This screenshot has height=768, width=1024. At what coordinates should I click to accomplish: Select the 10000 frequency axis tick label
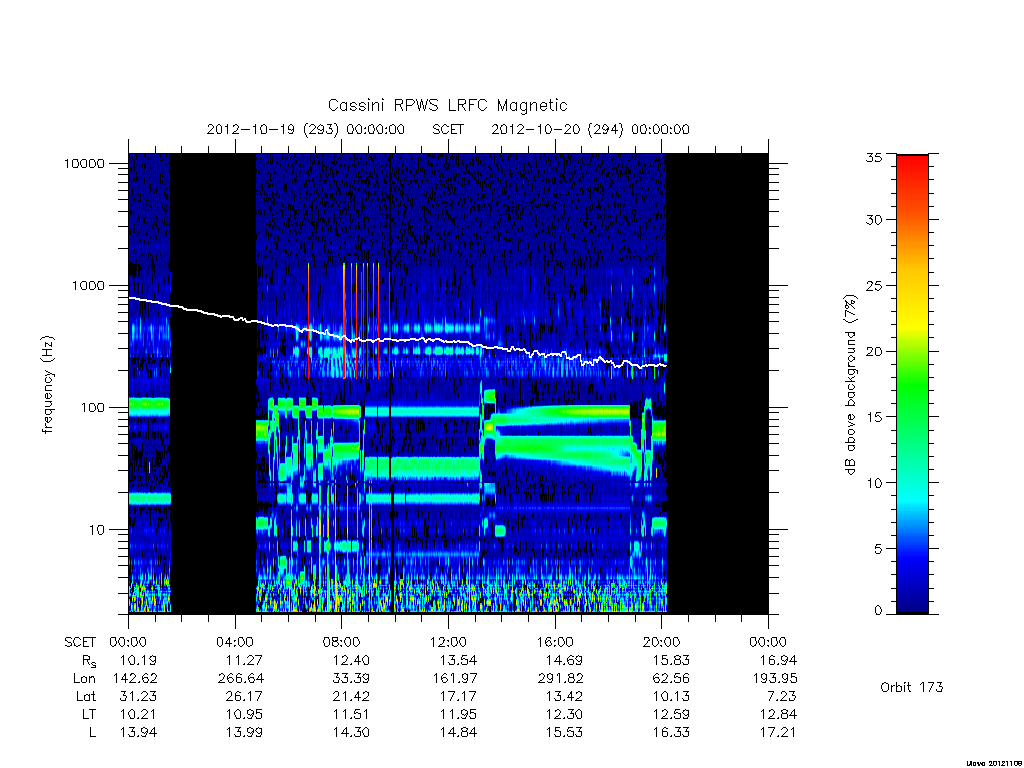click(84, 163)
